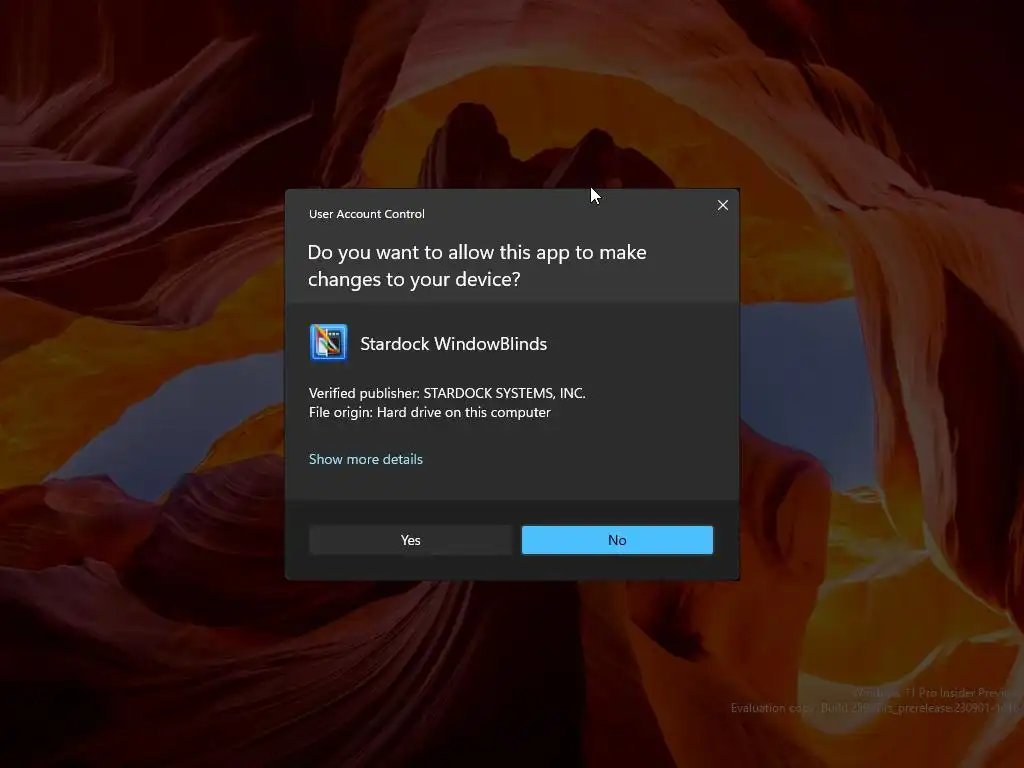The image size is (1024, 768).
Task: Click the 'User Account Control' title text
Action: pos(366,214)
